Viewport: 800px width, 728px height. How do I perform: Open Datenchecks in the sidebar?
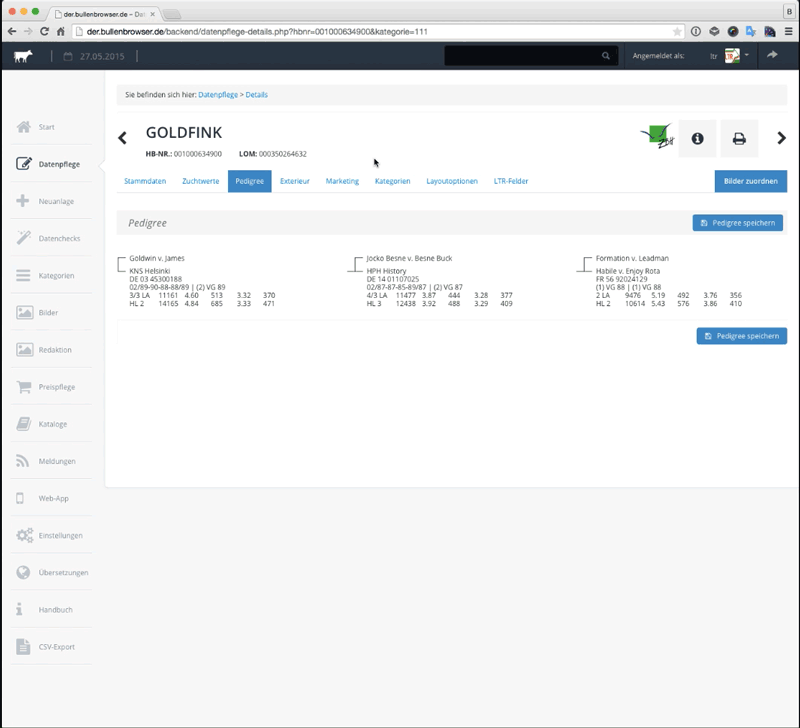click(59, 238)
